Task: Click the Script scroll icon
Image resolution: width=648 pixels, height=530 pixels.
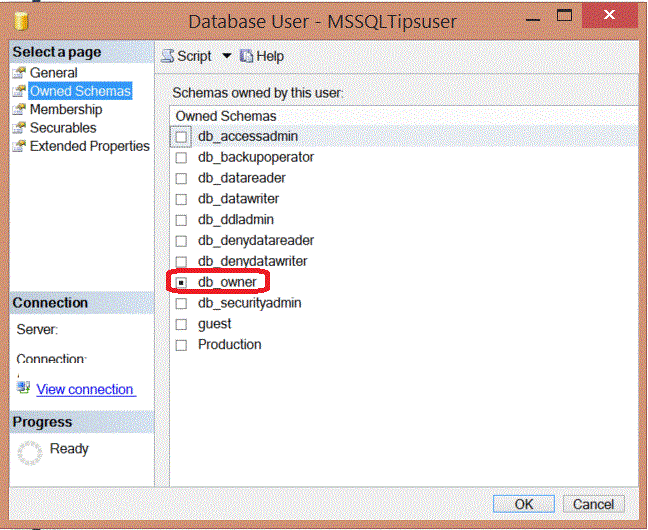Action: point(167,56)
